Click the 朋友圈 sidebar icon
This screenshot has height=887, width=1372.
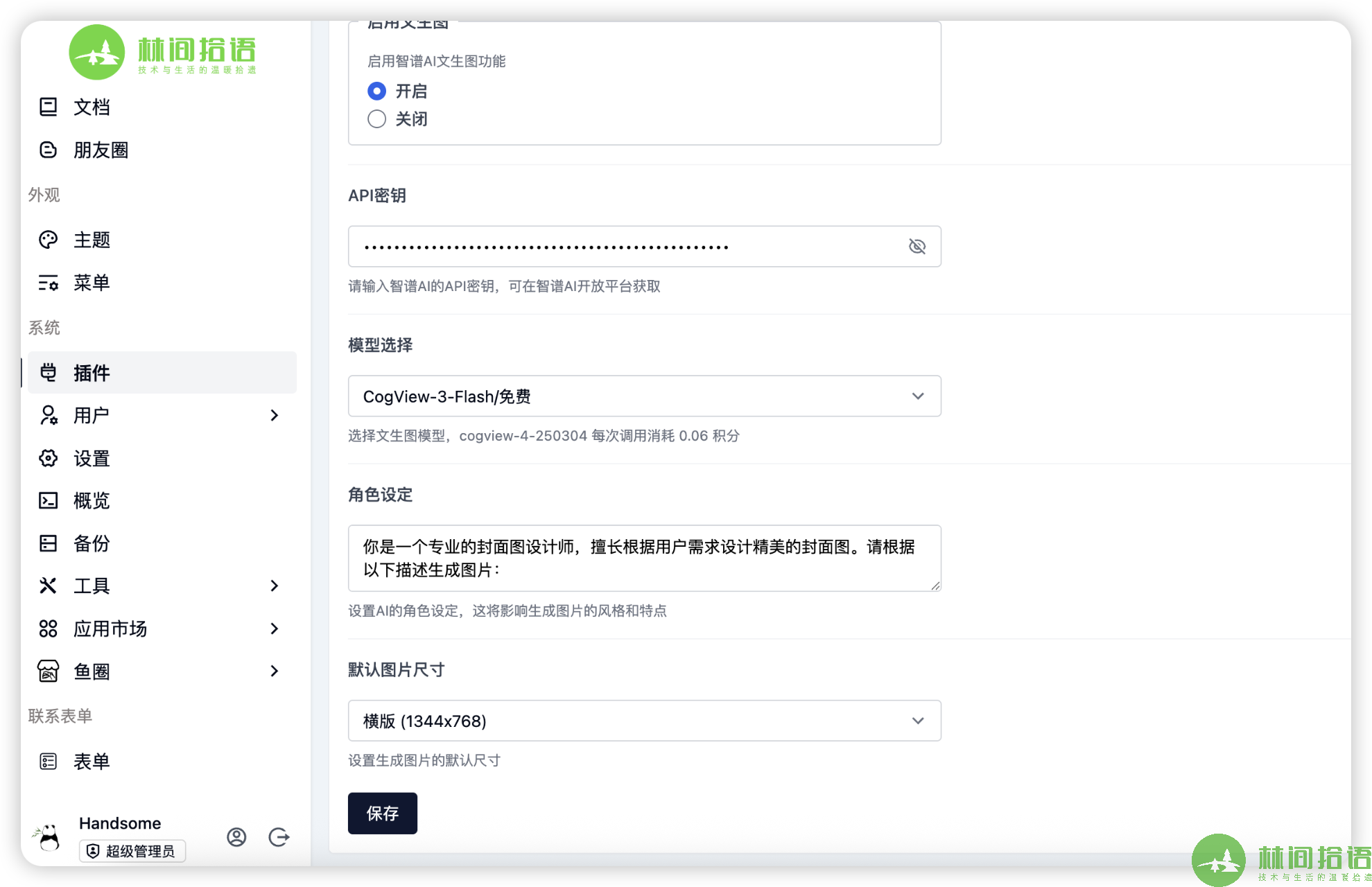48,150
